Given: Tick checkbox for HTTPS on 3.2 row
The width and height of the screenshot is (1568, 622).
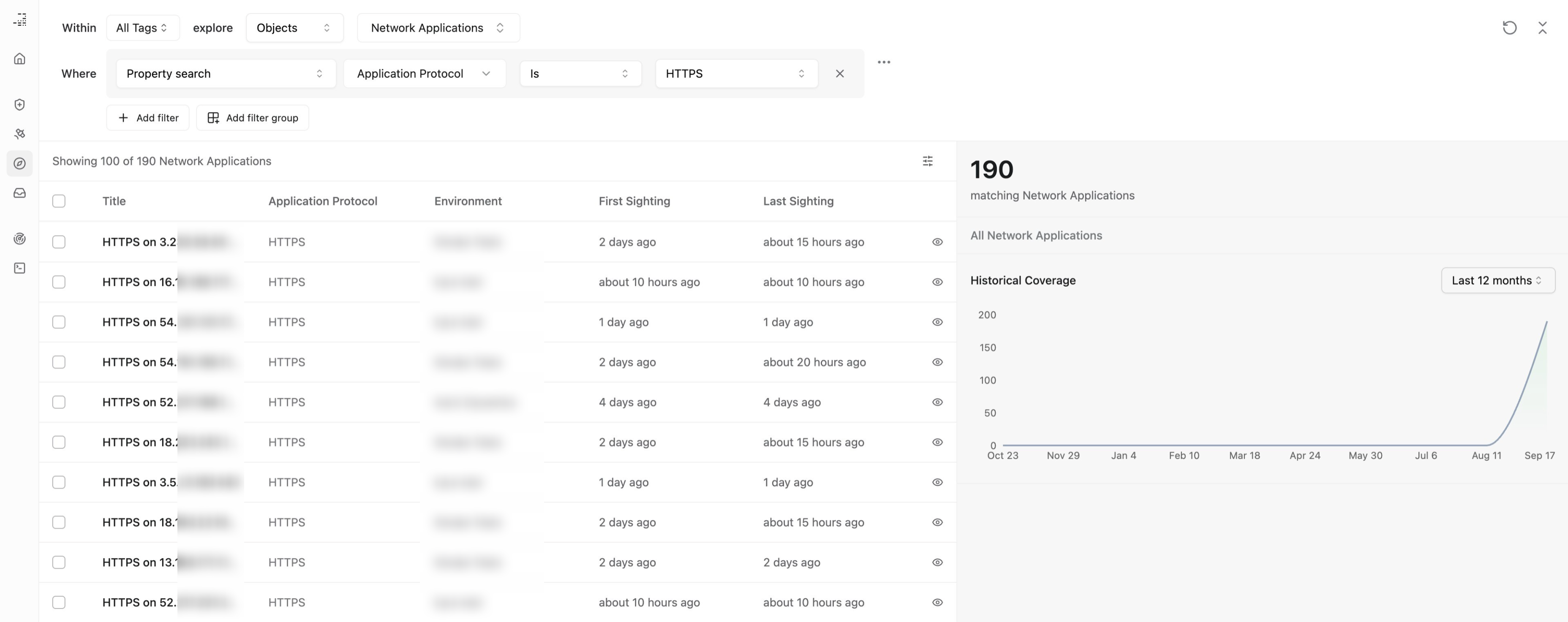Looking at the screenshot, I should (59, 242).
